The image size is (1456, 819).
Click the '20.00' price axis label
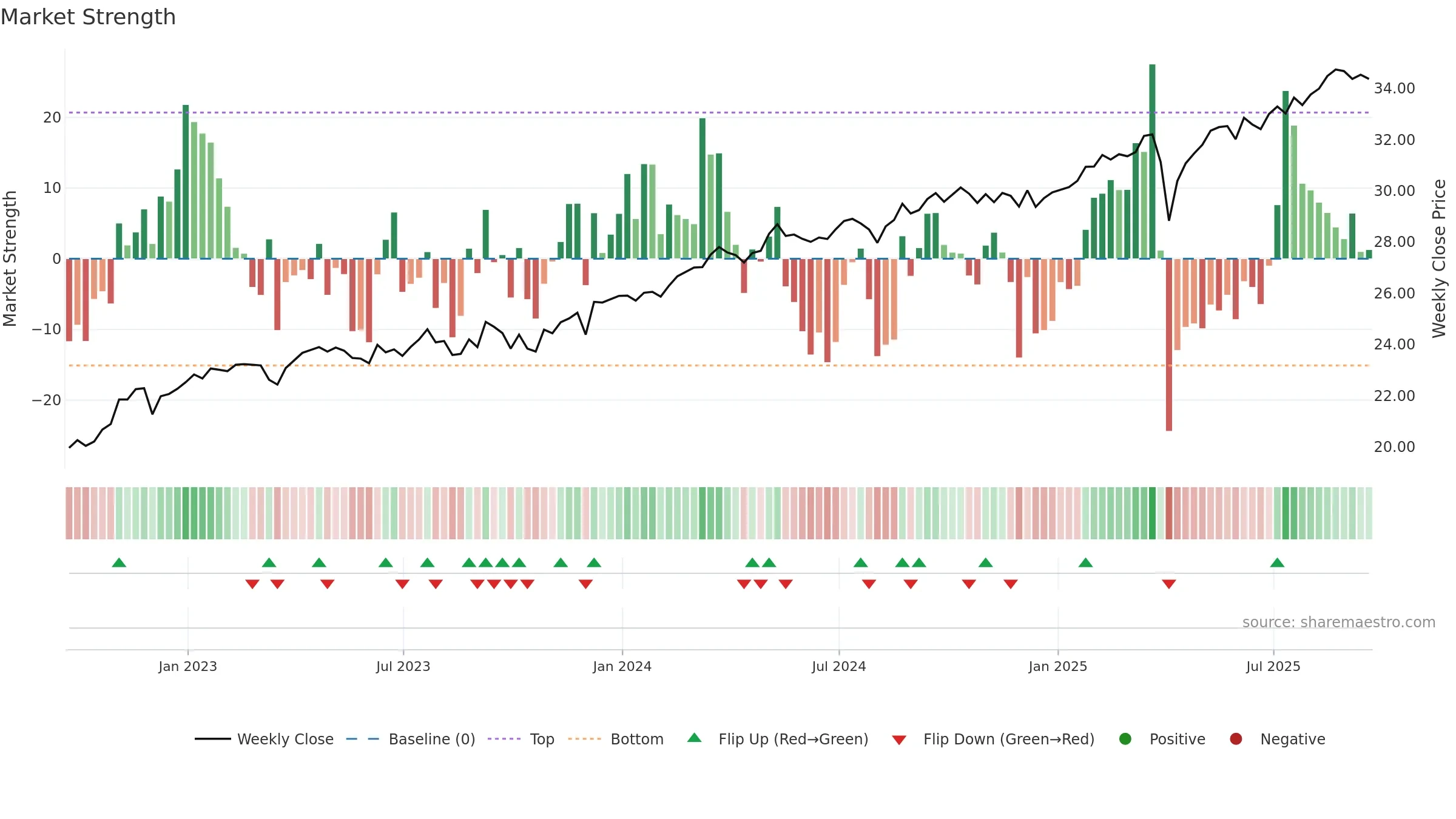click(x=1394, y=447)
